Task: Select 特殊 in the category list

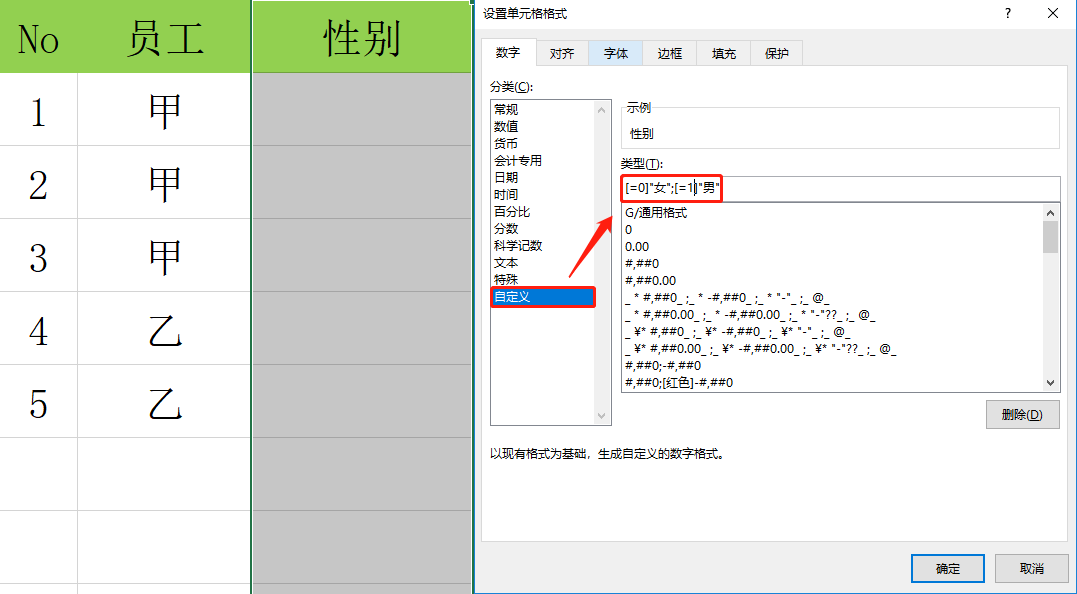Action: pos(543,279)
